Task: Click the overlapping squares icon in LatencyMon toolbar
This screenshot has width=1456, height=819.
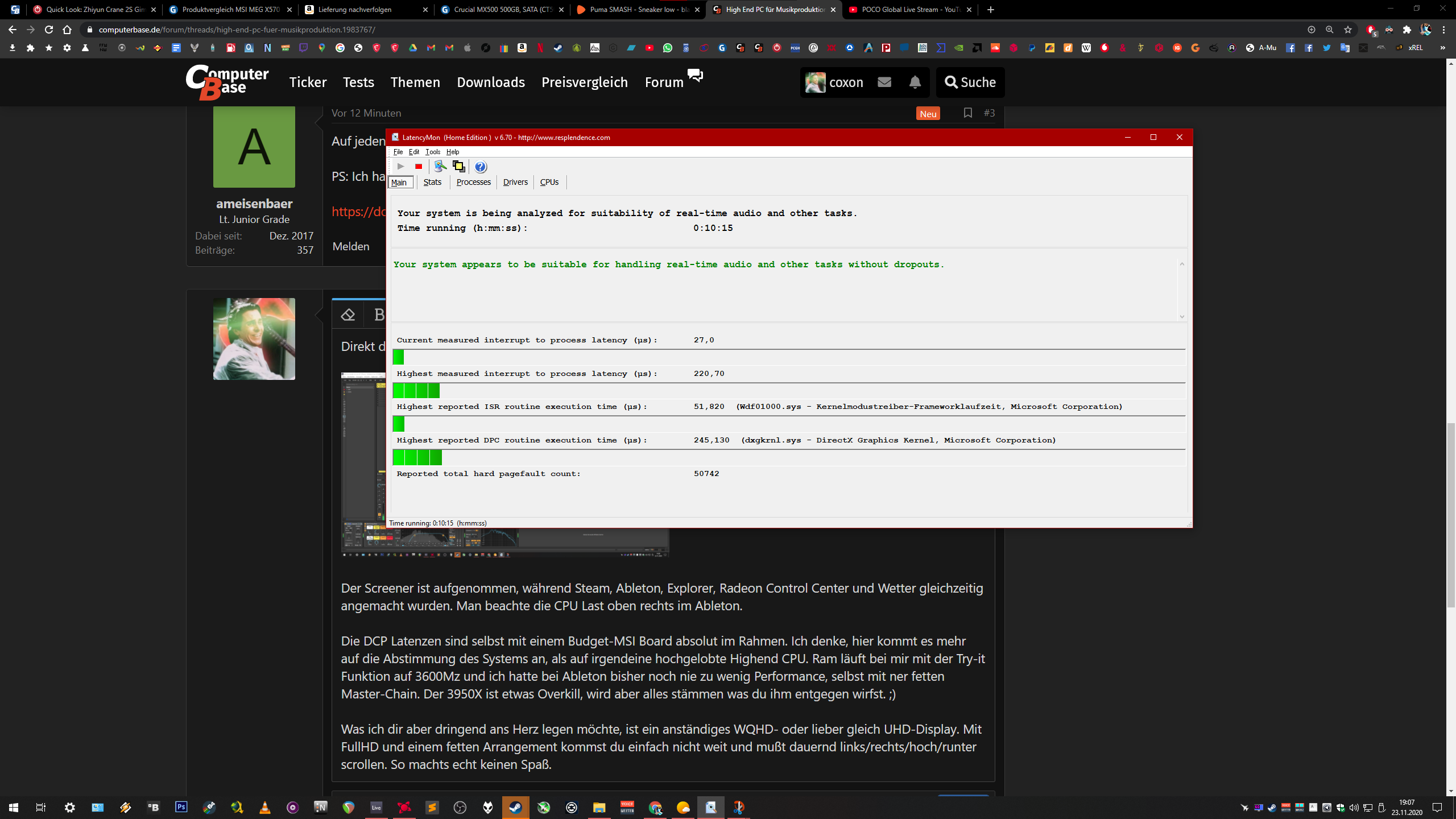Action: tap(458, 167)
